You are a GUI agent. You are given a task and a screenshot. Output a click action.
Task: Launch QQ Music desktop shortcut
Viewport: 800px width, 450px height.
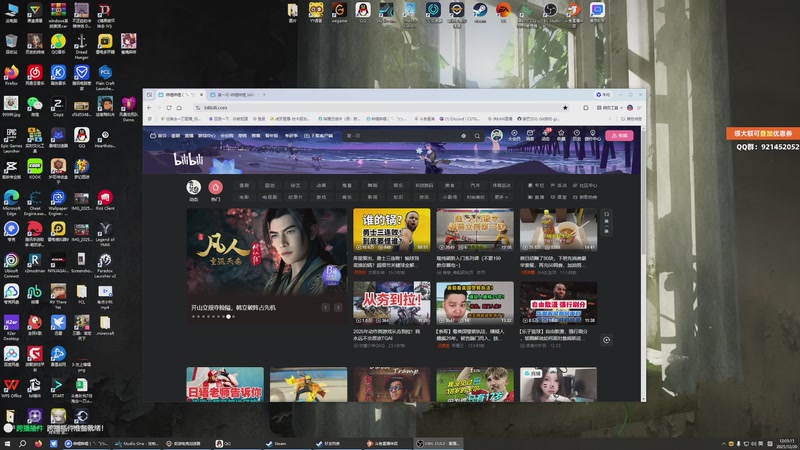click(58, 44)
